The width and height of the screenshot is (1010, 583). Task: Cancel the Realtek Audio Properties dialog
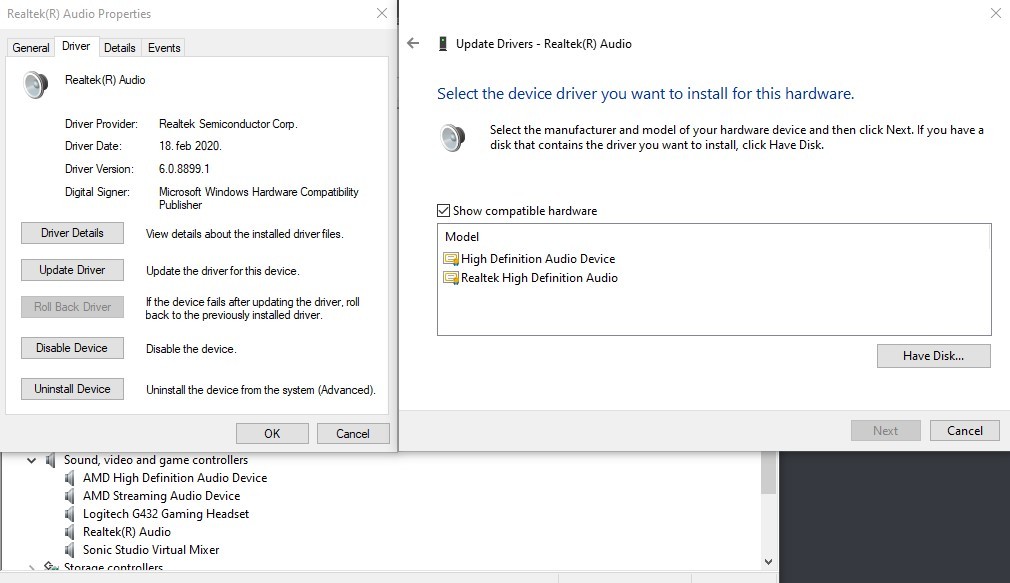(x=353, y=434)
